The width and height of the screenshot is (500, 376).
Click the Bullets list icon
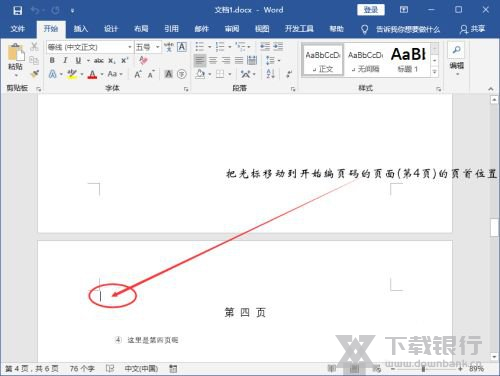(x=200, y=47)
